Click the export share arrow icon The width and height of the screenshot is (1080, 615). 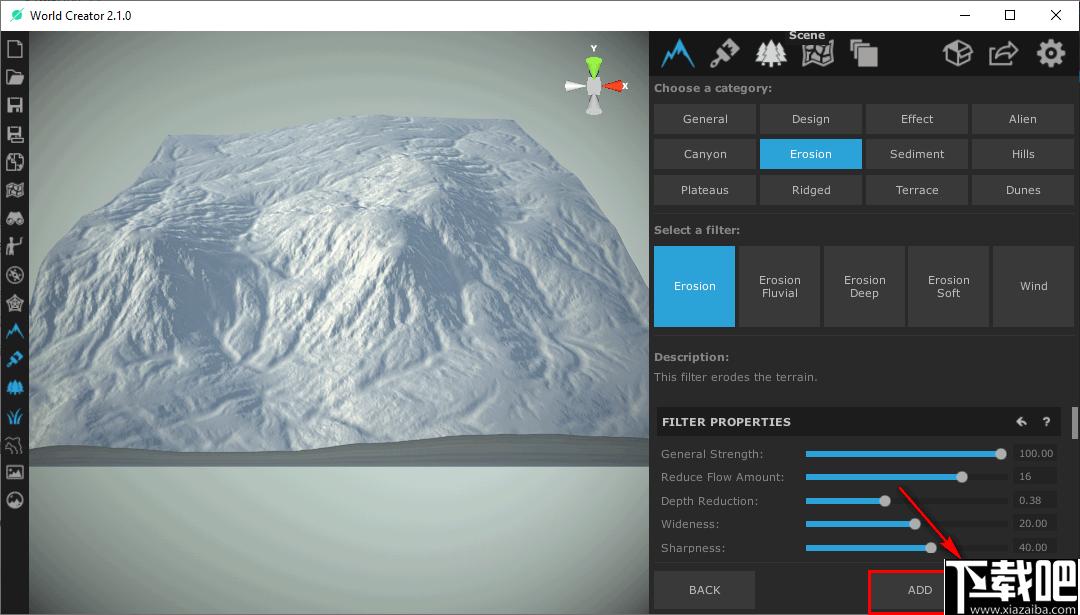(x=1004, y=54)
